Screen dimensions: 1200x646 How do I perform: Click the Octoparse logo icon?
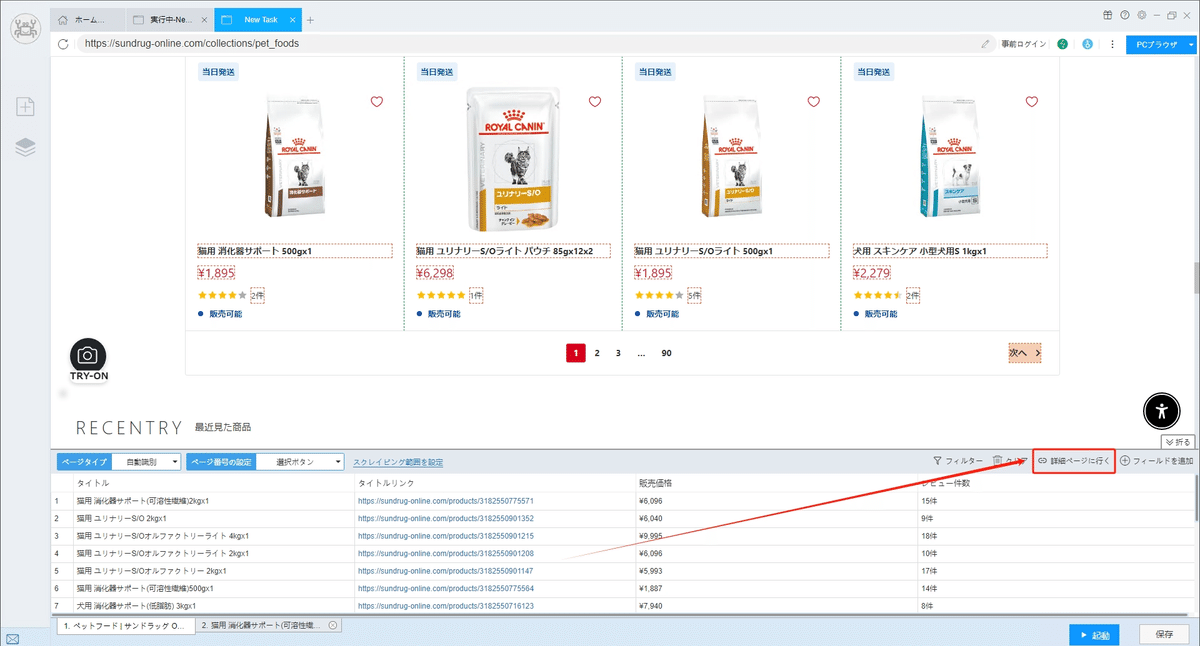pos(25,30)
